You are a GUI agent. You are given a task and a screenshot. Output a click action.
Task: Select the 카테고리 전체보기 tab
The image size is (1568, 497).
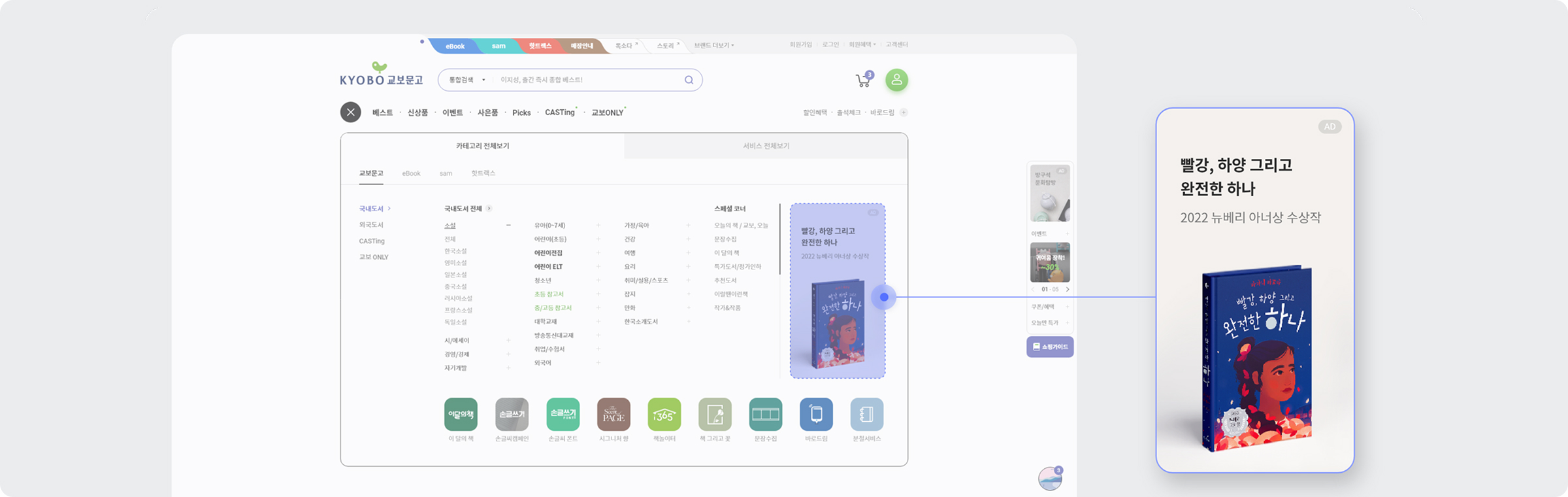[x=482, y=146]
